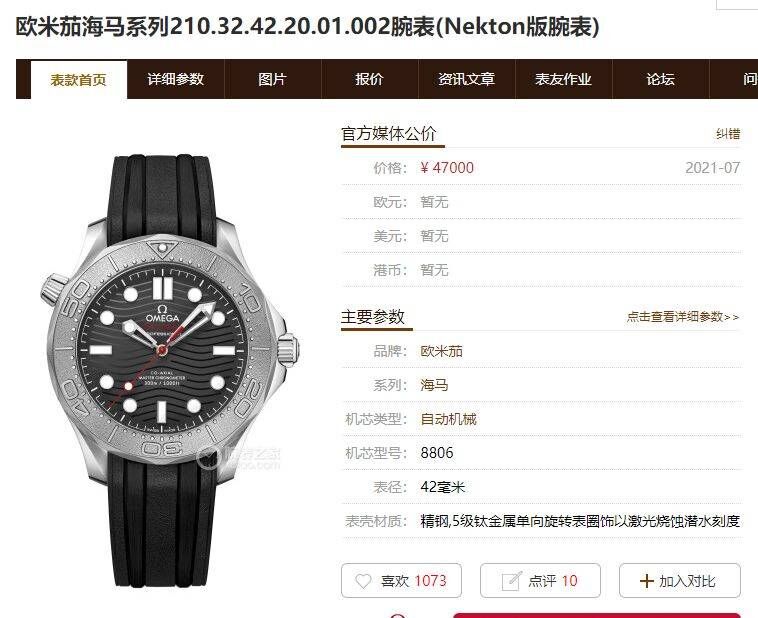This screenshot has width=758, height=618.
Task: Click the plus icon beside 加入对比
Action: pyautogui.click(x=646, y=581)
